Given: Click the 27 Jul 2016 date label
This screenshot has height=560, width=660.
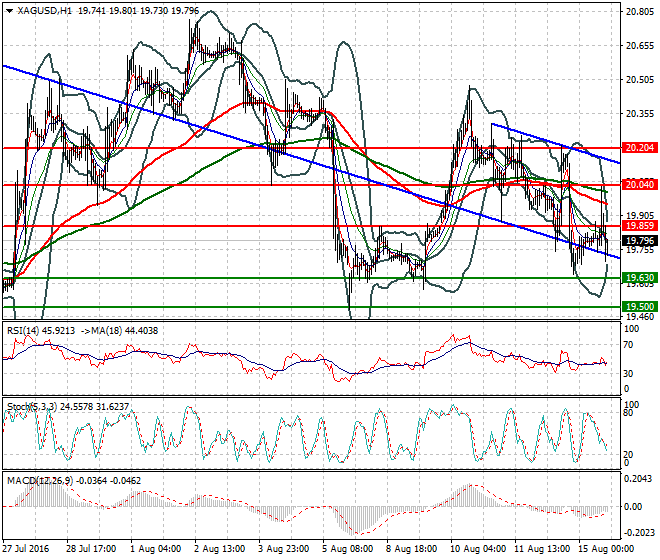Looking at the screenshot, I should pos(26,549).
